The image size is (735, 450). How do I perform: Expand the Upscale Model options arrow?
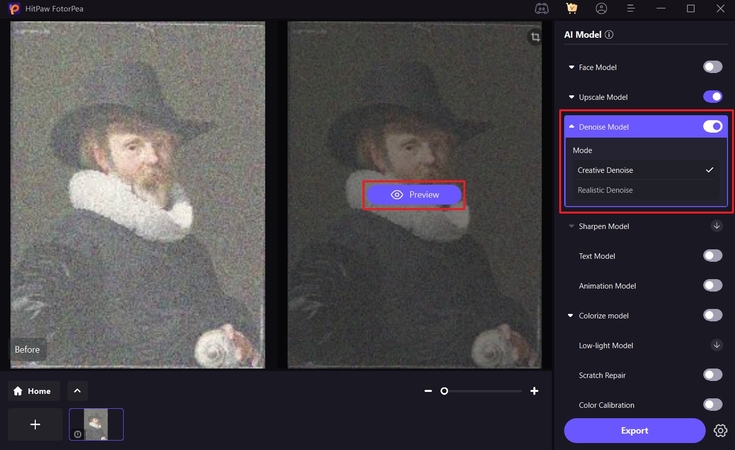pyautogui.click(x=571, y=97)
